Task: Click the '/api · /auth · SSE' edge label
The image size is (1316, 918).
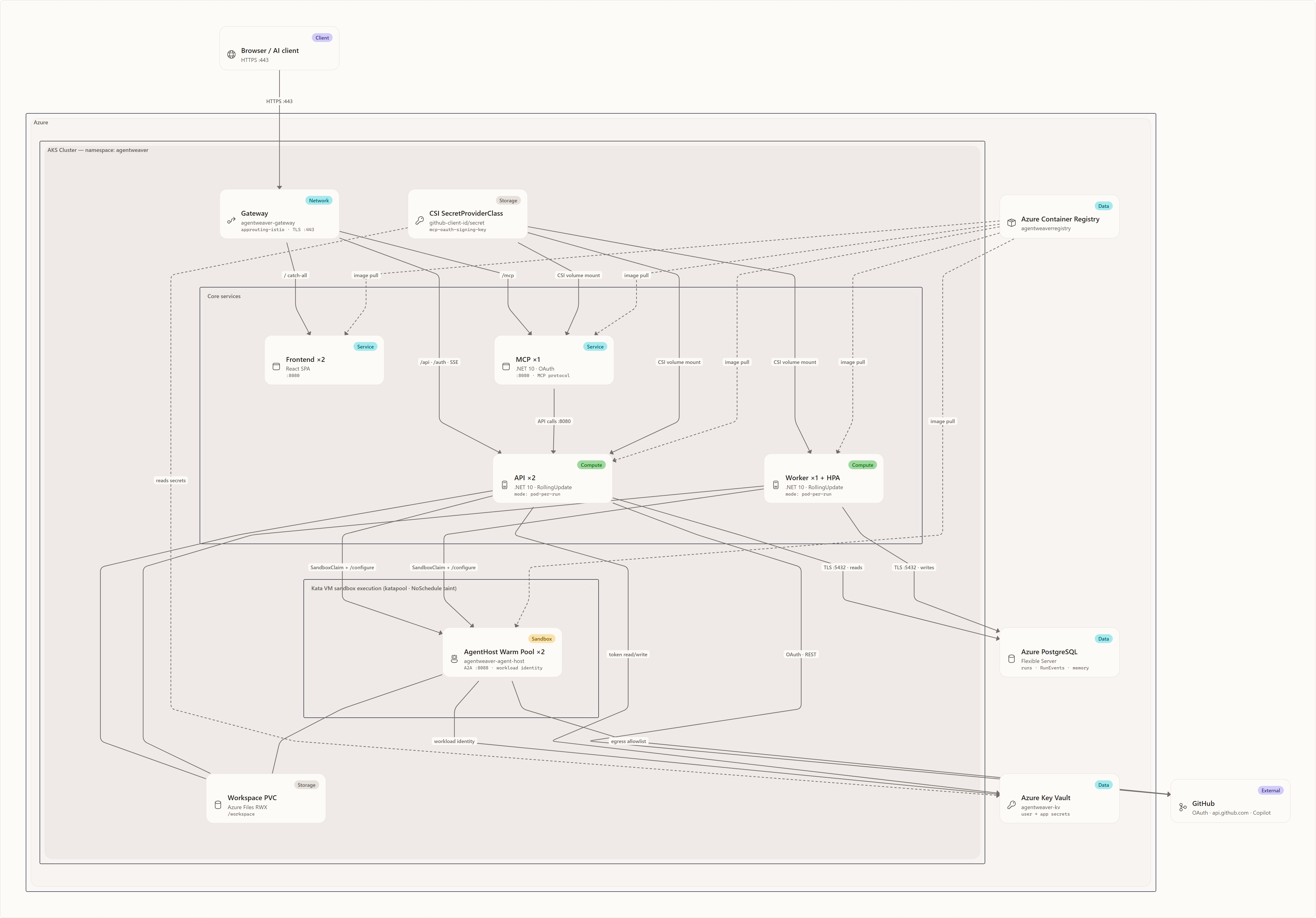Action: (x=439, y=362)
